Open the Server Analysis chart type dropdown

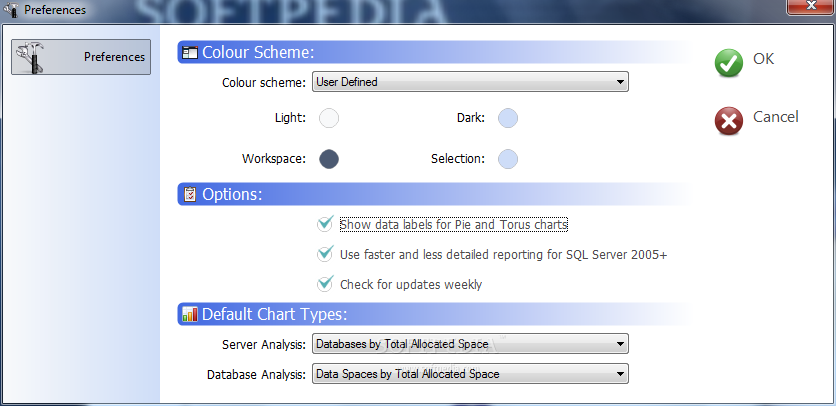pyautogui.click(x=470, y=344)
